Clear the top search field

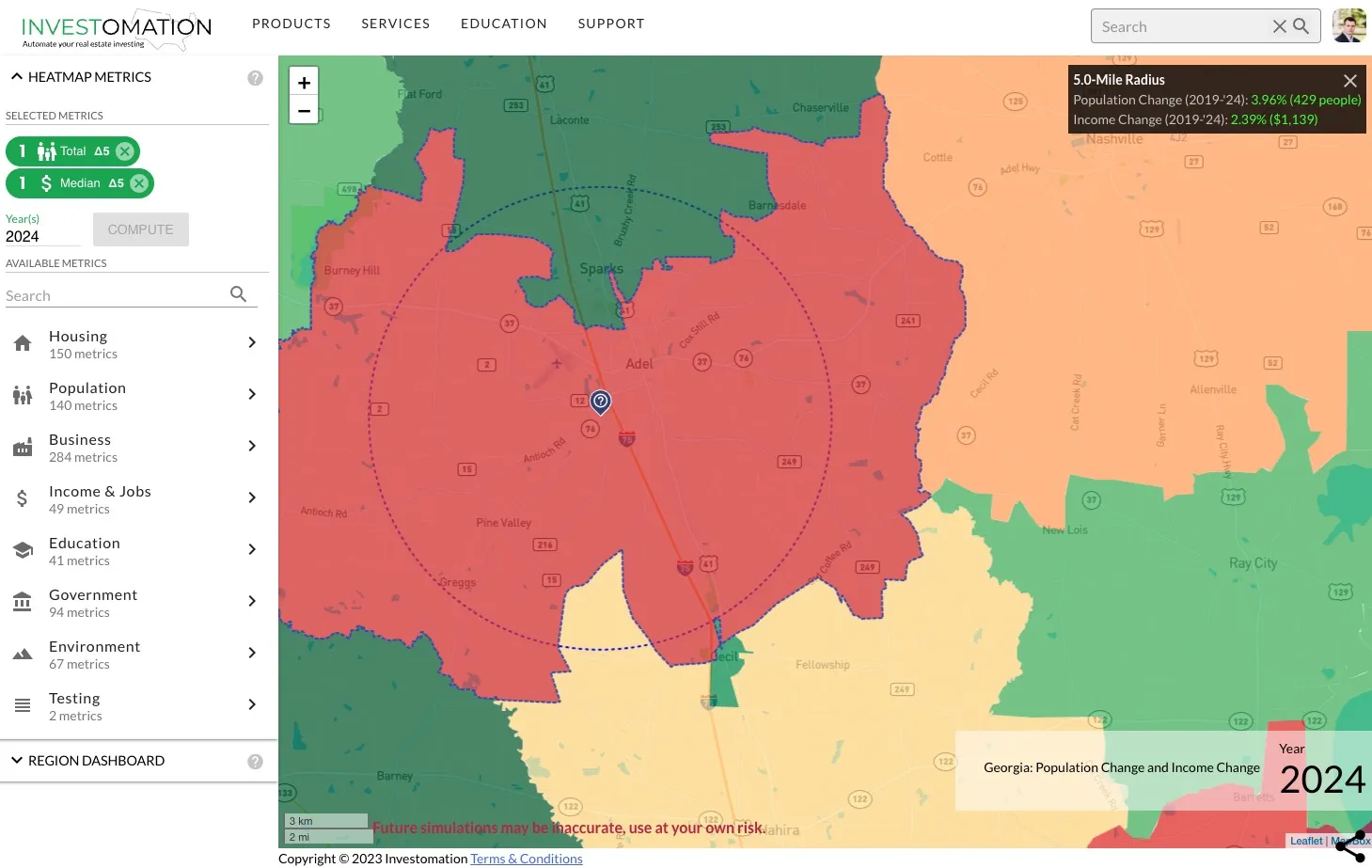(x=1280, y=26)
